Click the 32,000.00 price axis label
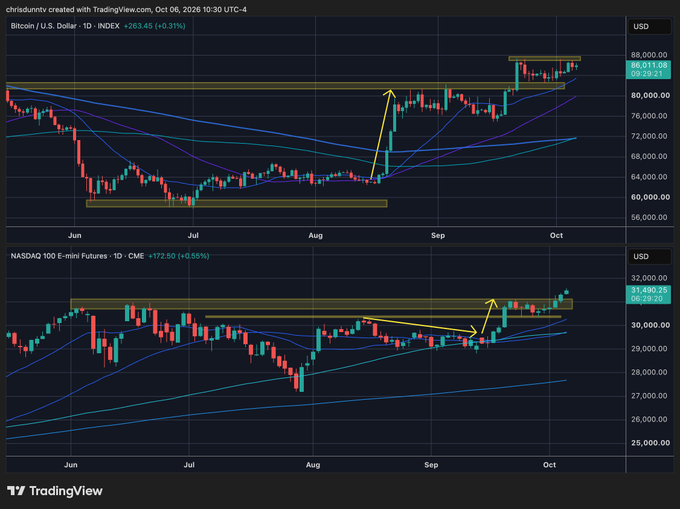 [x=649, y=278]
